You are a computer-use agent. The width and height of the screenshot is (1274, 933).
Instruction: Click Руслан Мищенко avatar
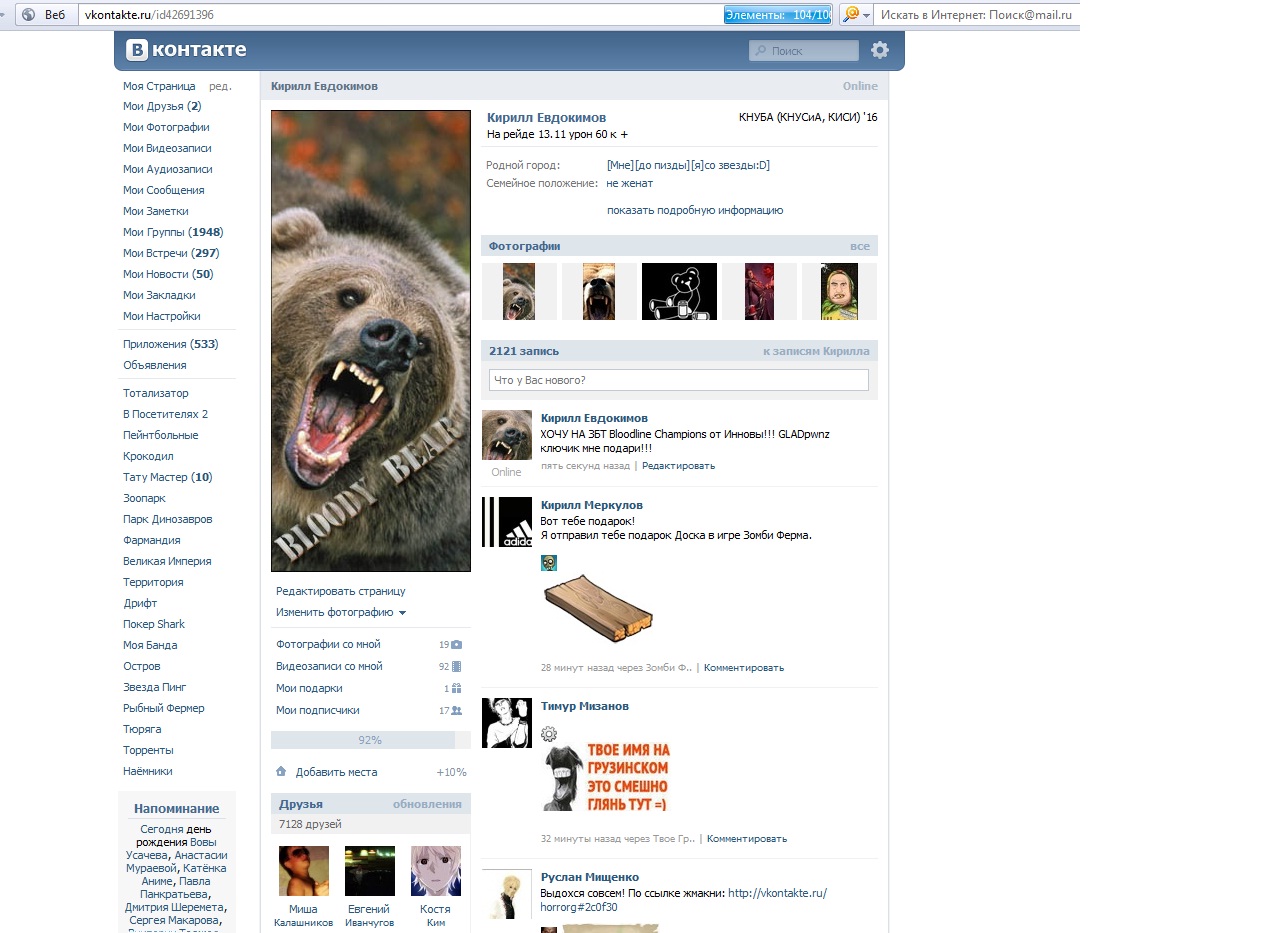507,894
